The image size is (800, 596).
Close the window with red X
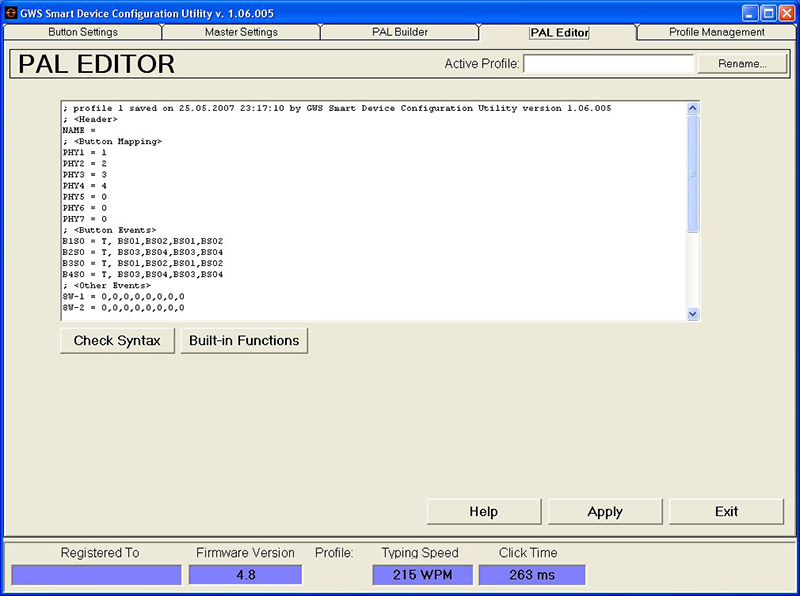pyautogui.click(x=787, y=13)
